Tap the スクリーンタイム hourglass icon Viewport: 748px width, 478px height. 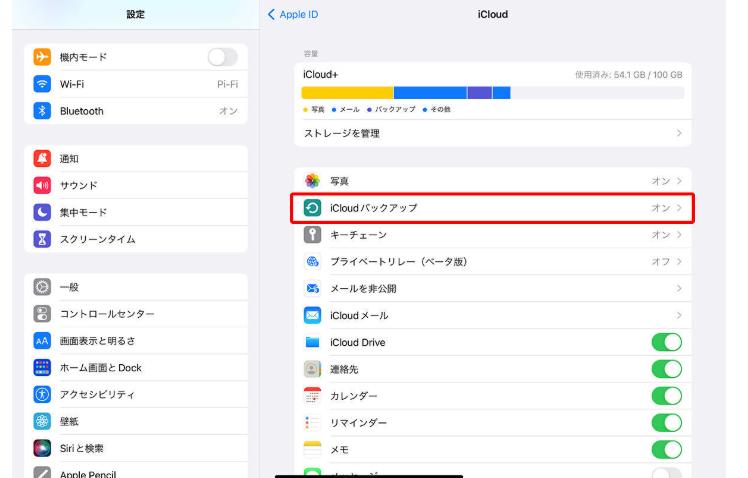[42, 239]
